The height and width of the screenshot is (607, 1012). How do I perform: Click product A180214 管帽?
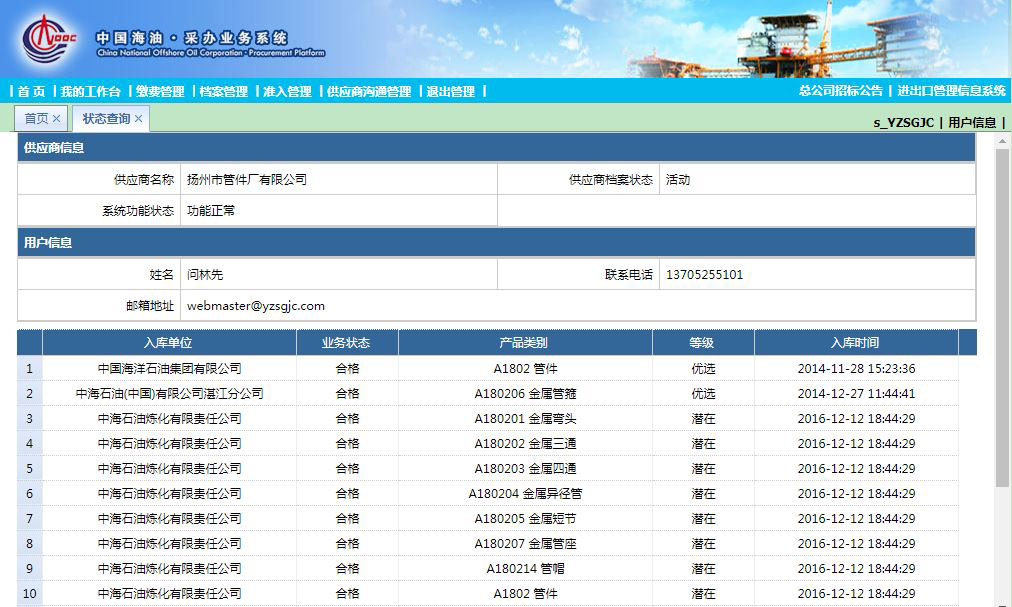525,568
